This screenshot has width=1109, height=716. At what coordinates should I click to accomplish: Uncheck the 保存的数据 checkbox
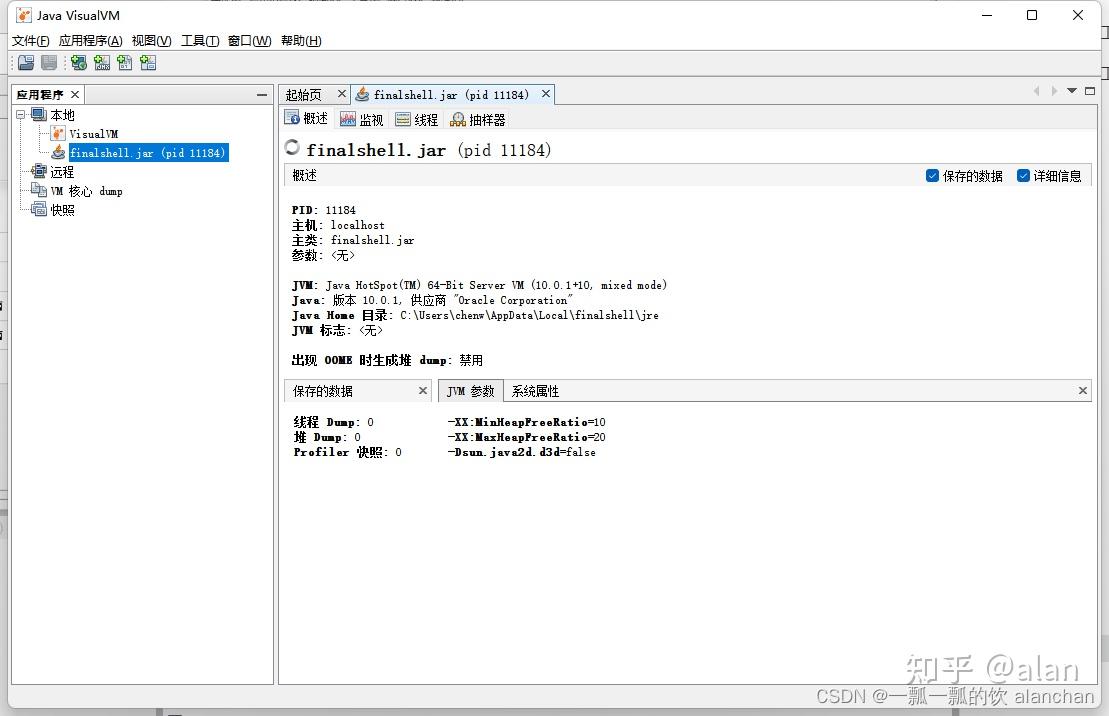(x=932, y=175)
